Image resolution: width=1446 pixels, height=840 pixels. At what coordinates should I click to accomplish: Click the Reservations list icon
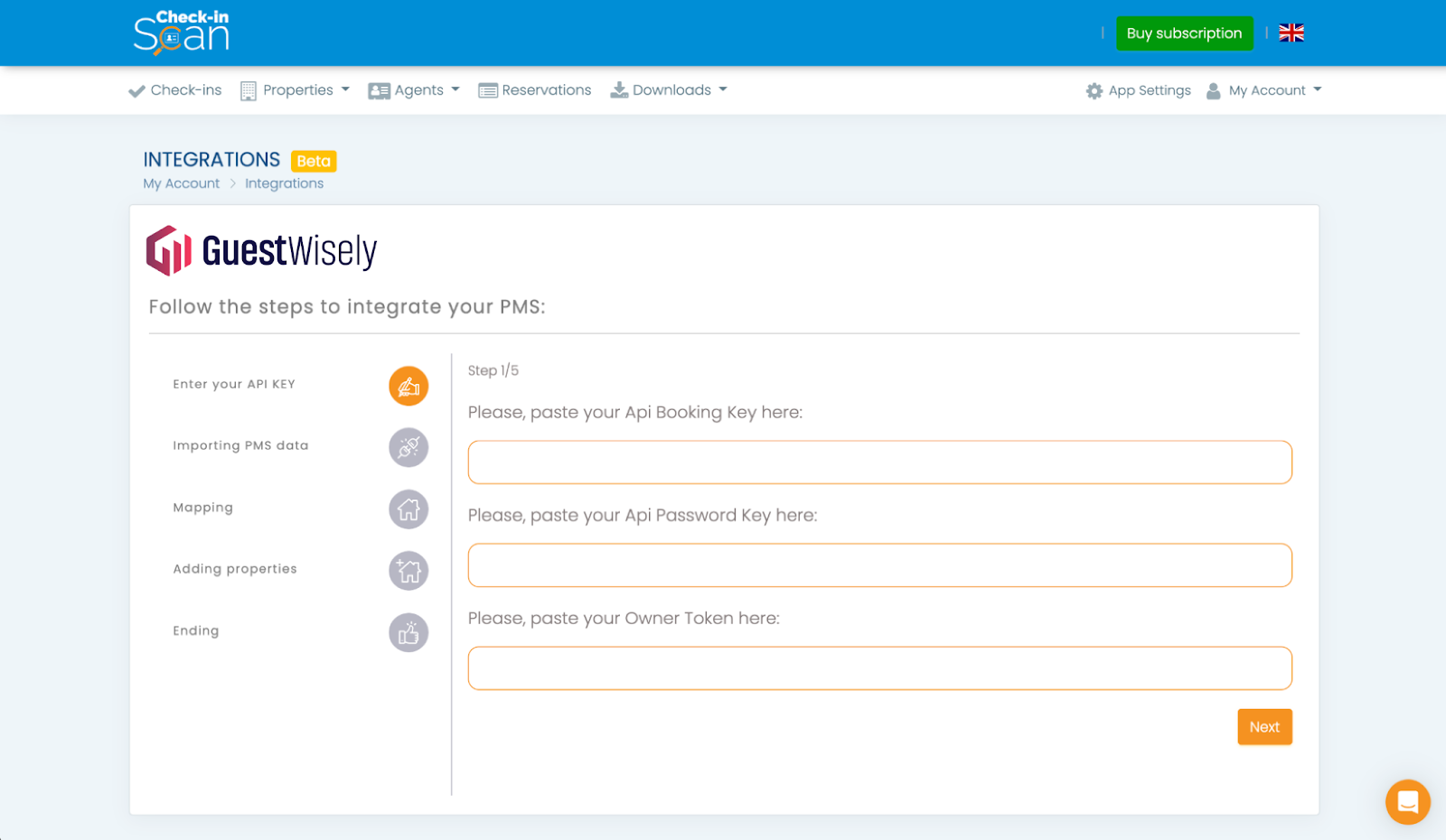[x=488, y=90]
